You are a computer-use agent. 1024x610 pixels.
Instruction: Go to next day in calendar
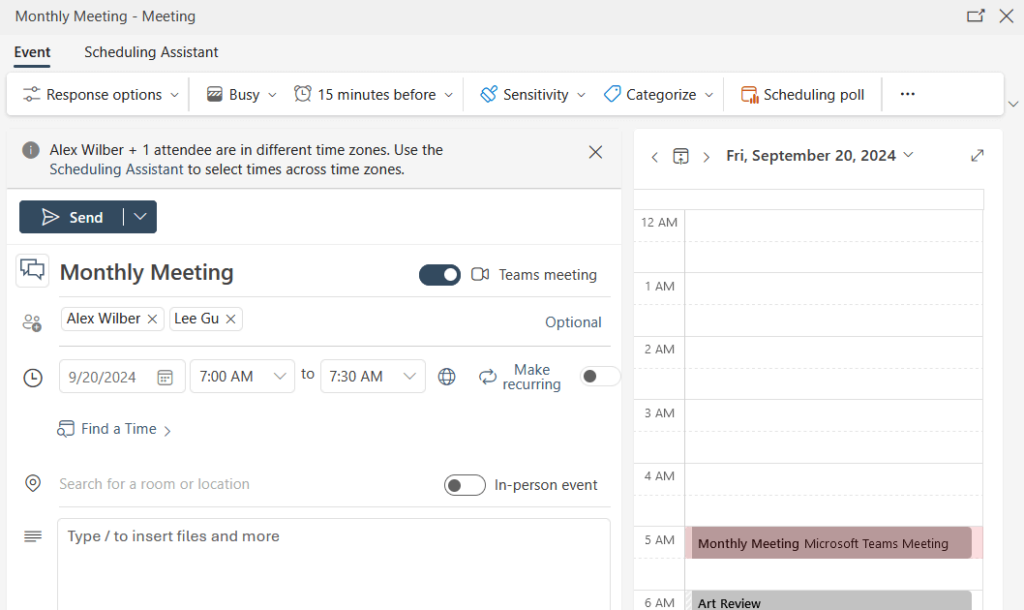(706, 157)
